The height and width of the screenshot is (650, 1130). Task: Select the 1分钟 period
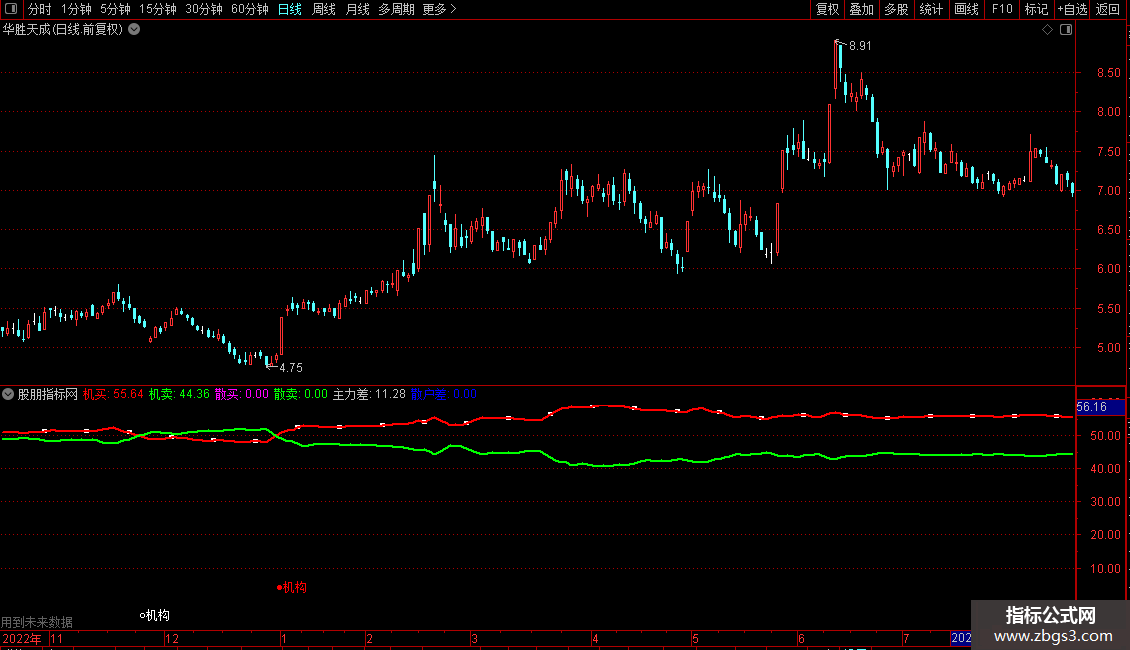point(76,9)
